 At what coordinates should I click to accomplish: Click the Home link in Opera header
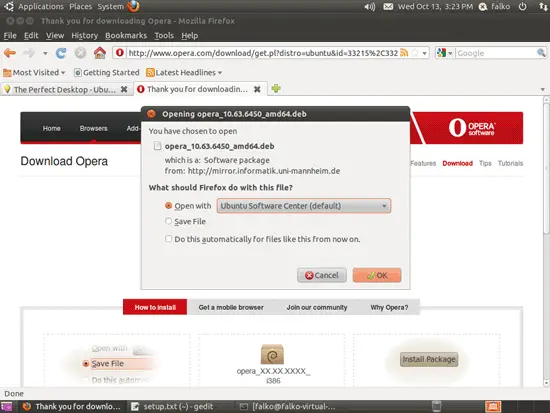[52, 128]
